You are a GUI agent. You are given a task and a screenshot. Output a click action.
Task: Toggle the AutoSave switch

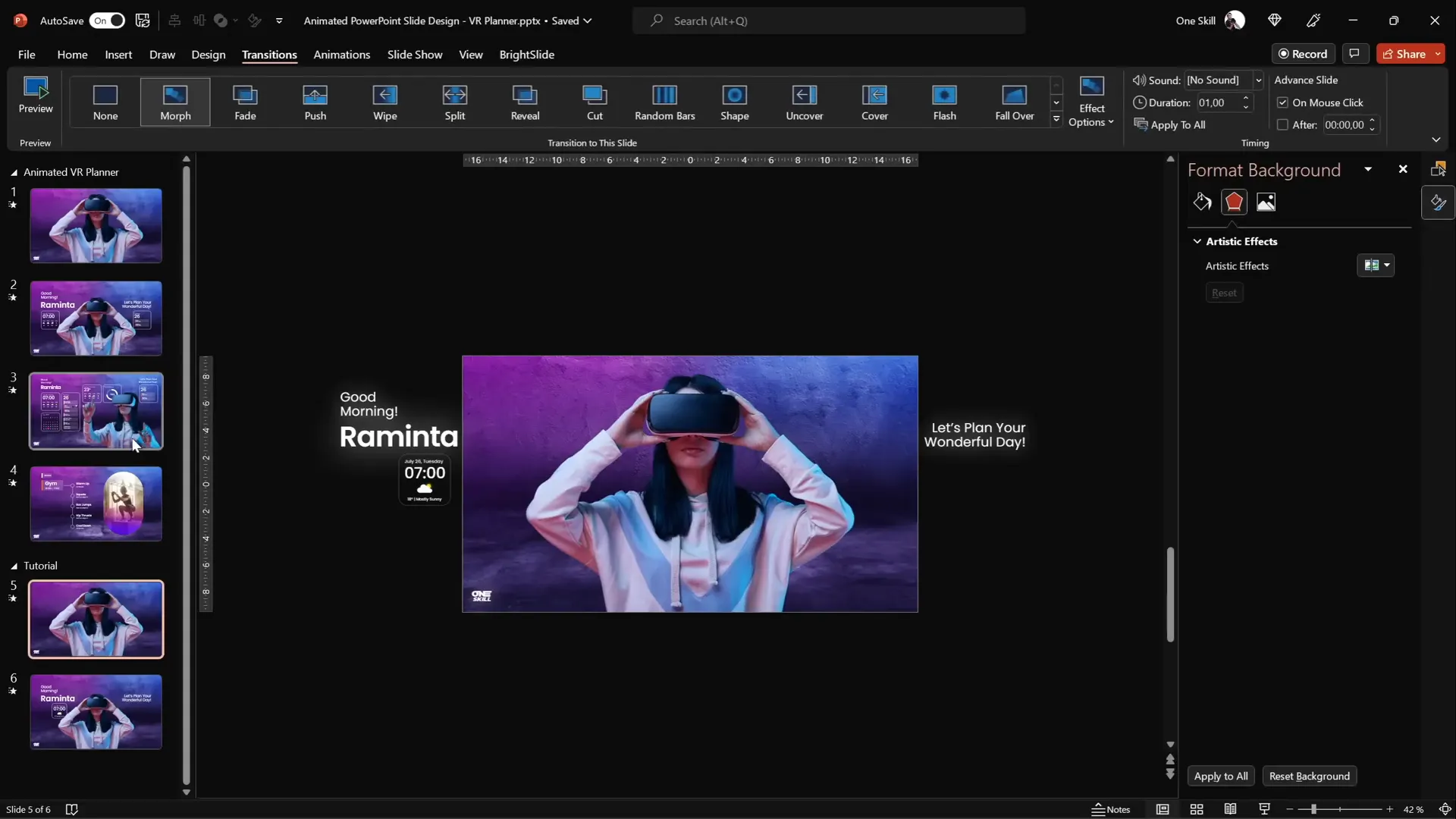pos(107,20)
